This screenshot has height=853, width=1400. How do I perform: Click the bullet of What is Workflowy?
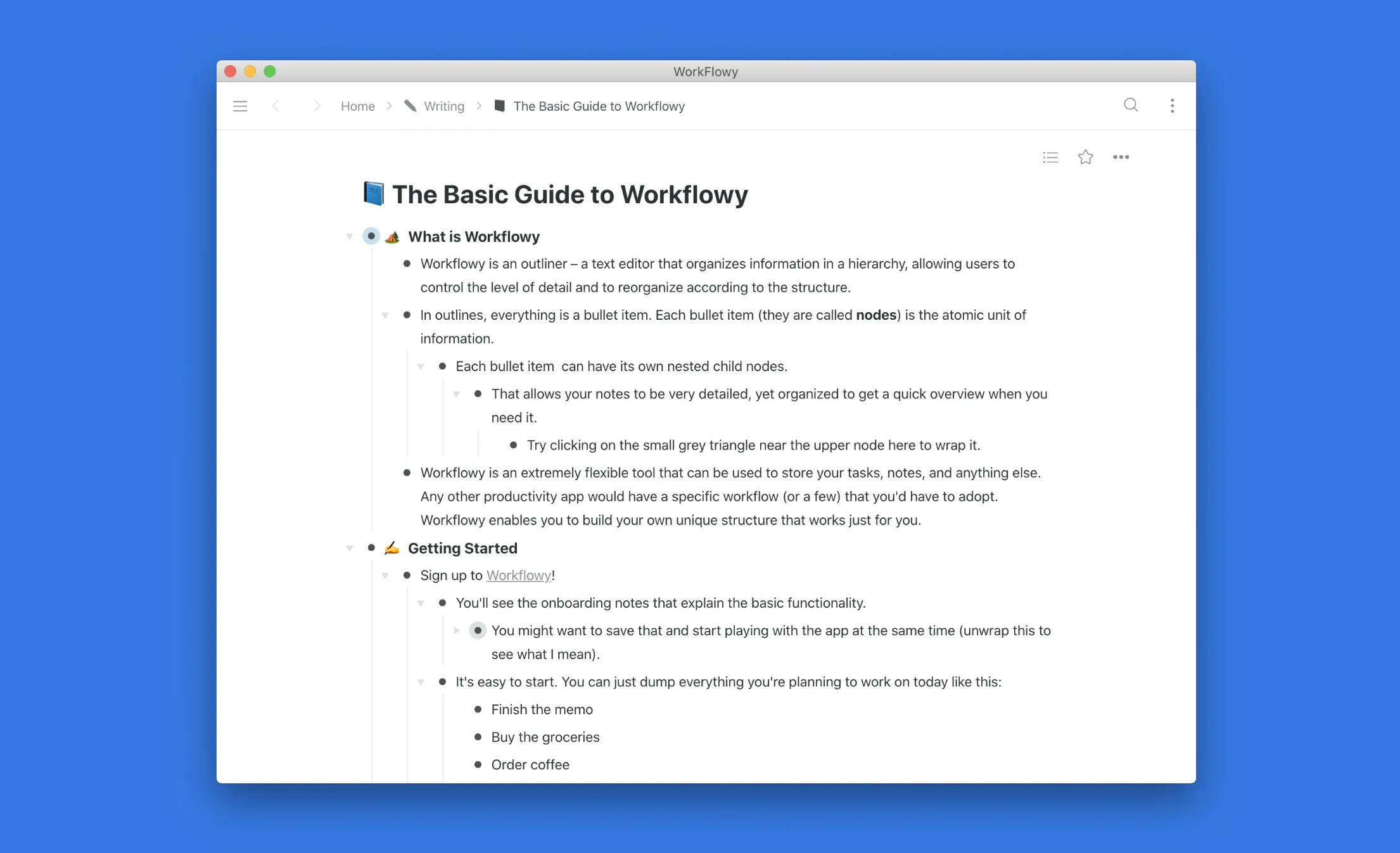coord(371,236)
